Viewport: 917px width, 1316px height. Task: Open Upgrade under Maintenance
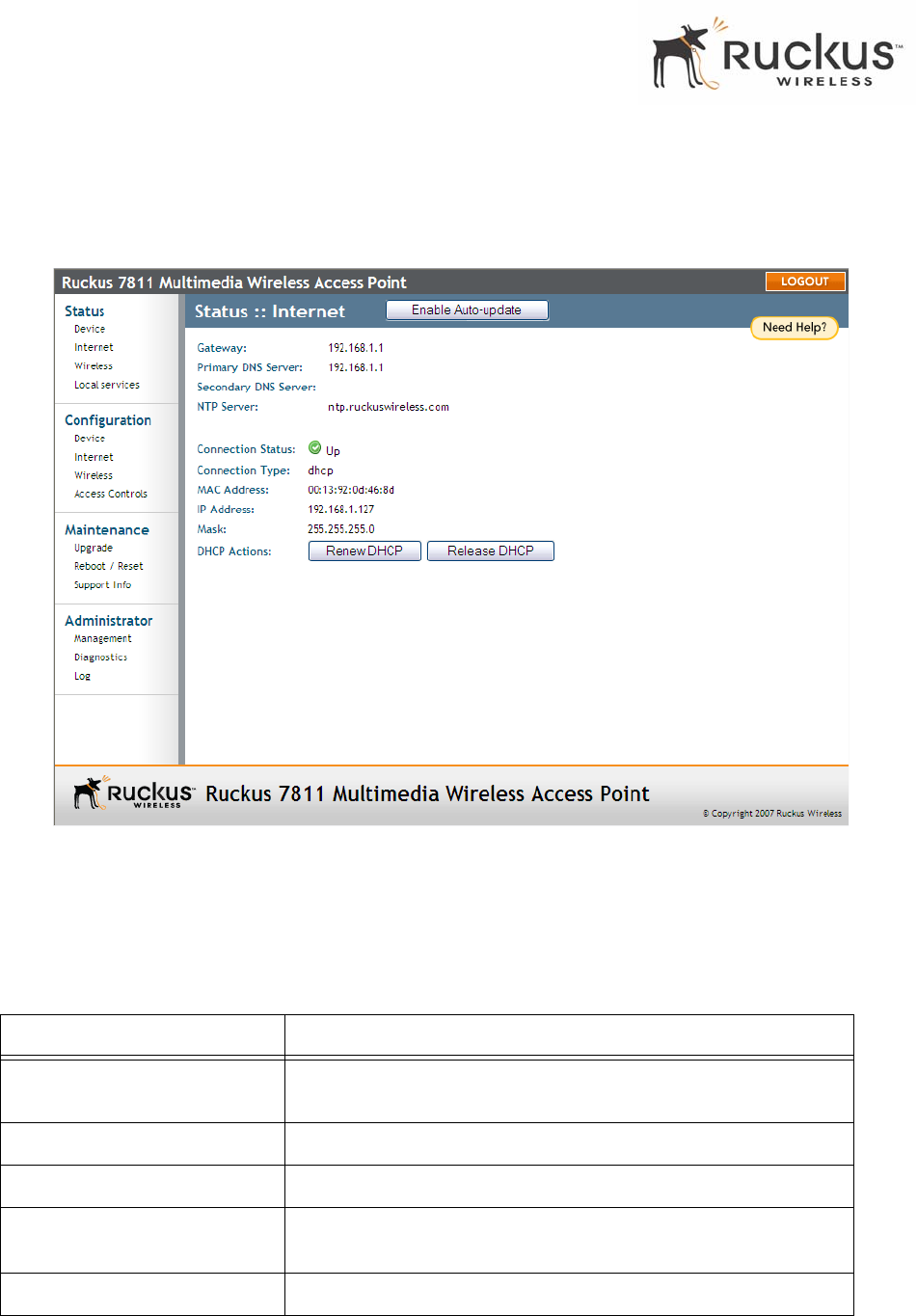click(x=94, y=548)
